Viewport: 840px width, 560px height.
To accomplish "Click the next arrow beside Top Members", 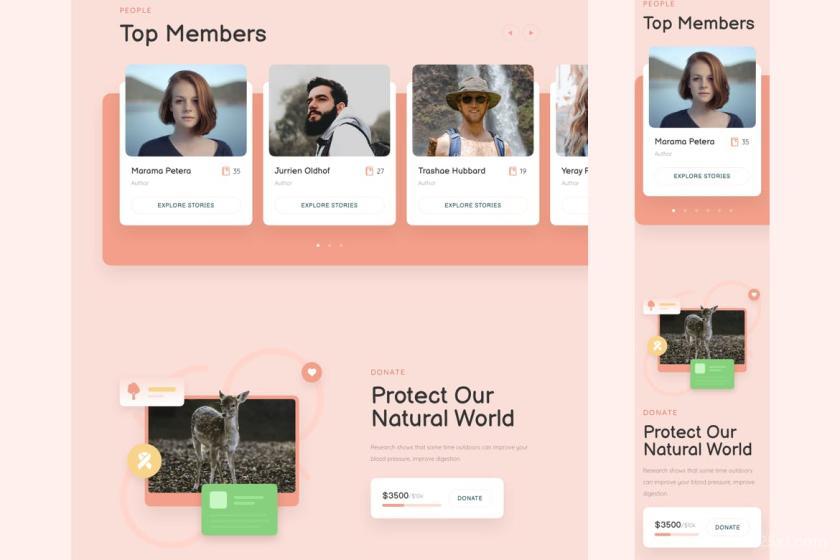I will [531, 33].
